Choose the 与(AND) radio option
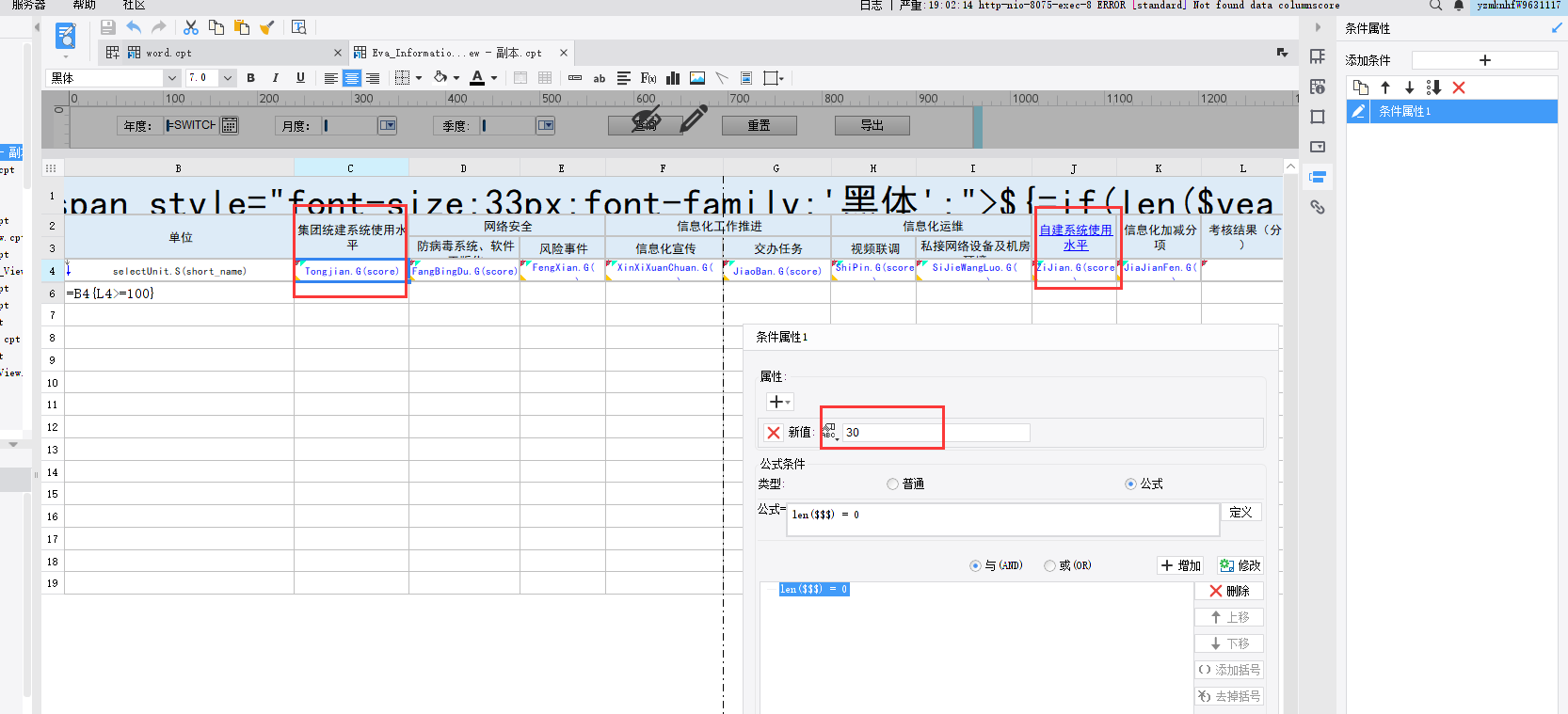 975,565
